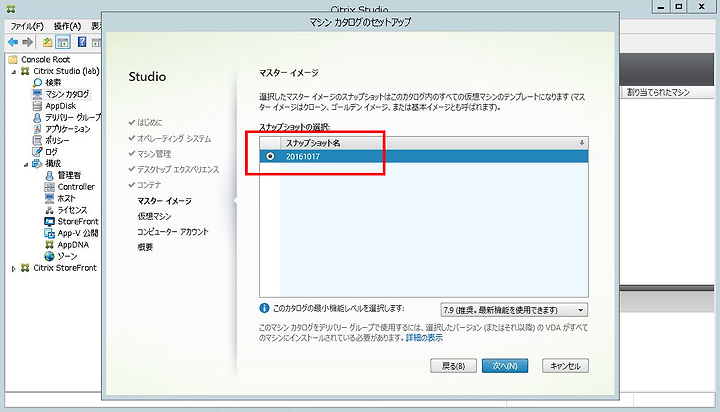Go to the マシン管理 wizard step
720x412 pixels.
click(x=154, y=154)
